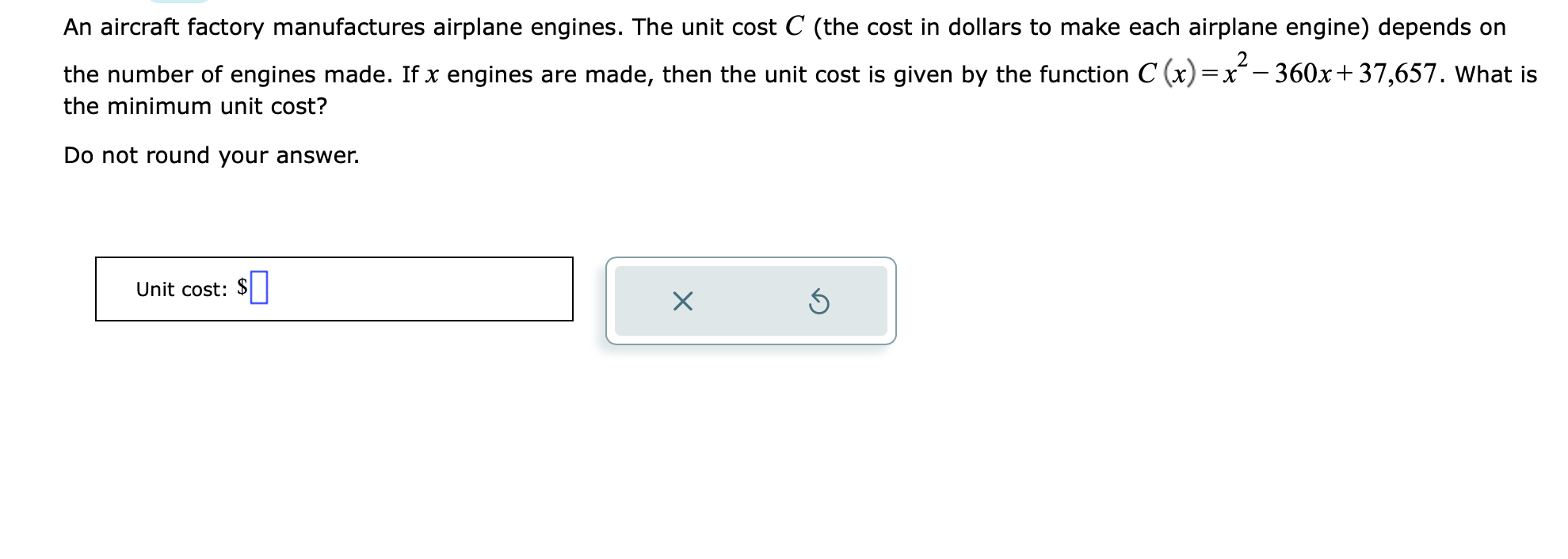Click the undo button to restore answer

click(x=819, y=302)
